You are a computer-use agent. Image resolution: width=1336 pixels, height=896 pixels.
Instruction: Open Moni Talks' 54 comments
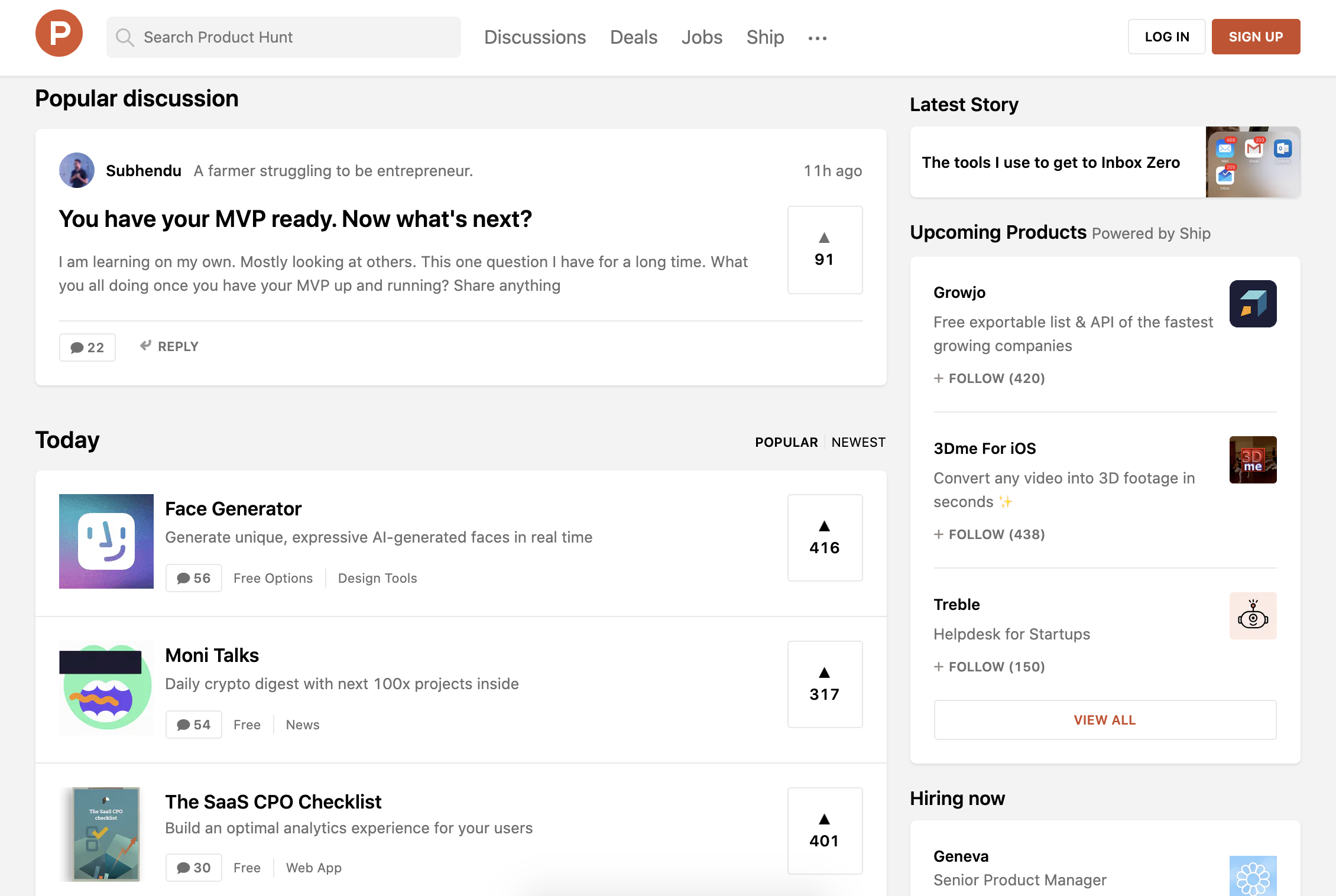(194, 725)
